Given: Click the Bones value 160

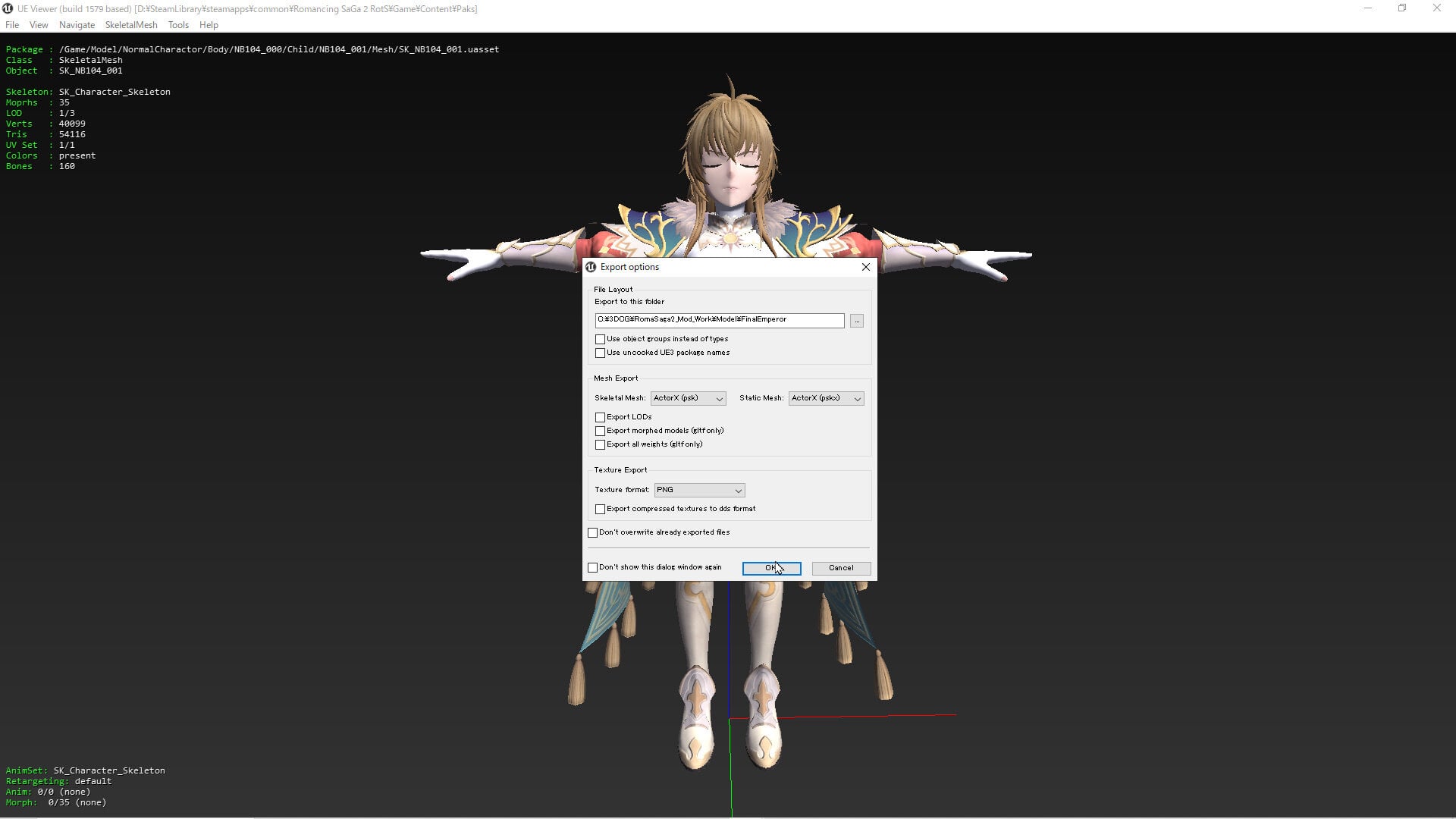Looking at the screenshot, I should [67, 166].
